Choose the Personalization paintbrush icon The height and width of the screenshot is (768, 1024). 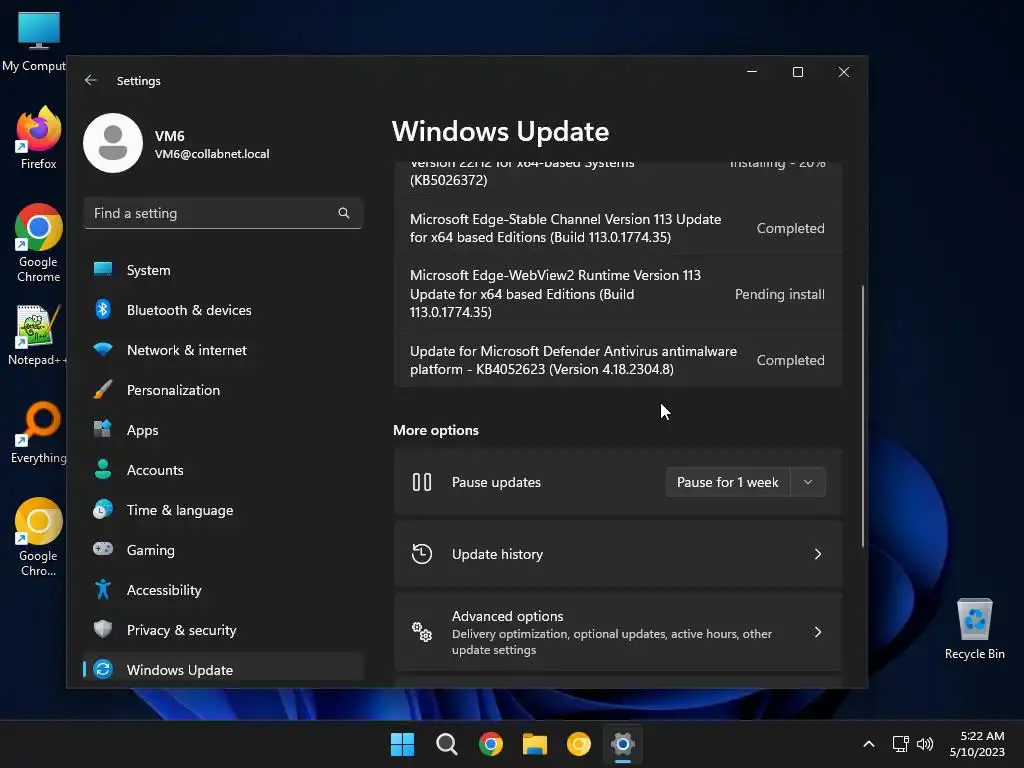pos(103,390)
